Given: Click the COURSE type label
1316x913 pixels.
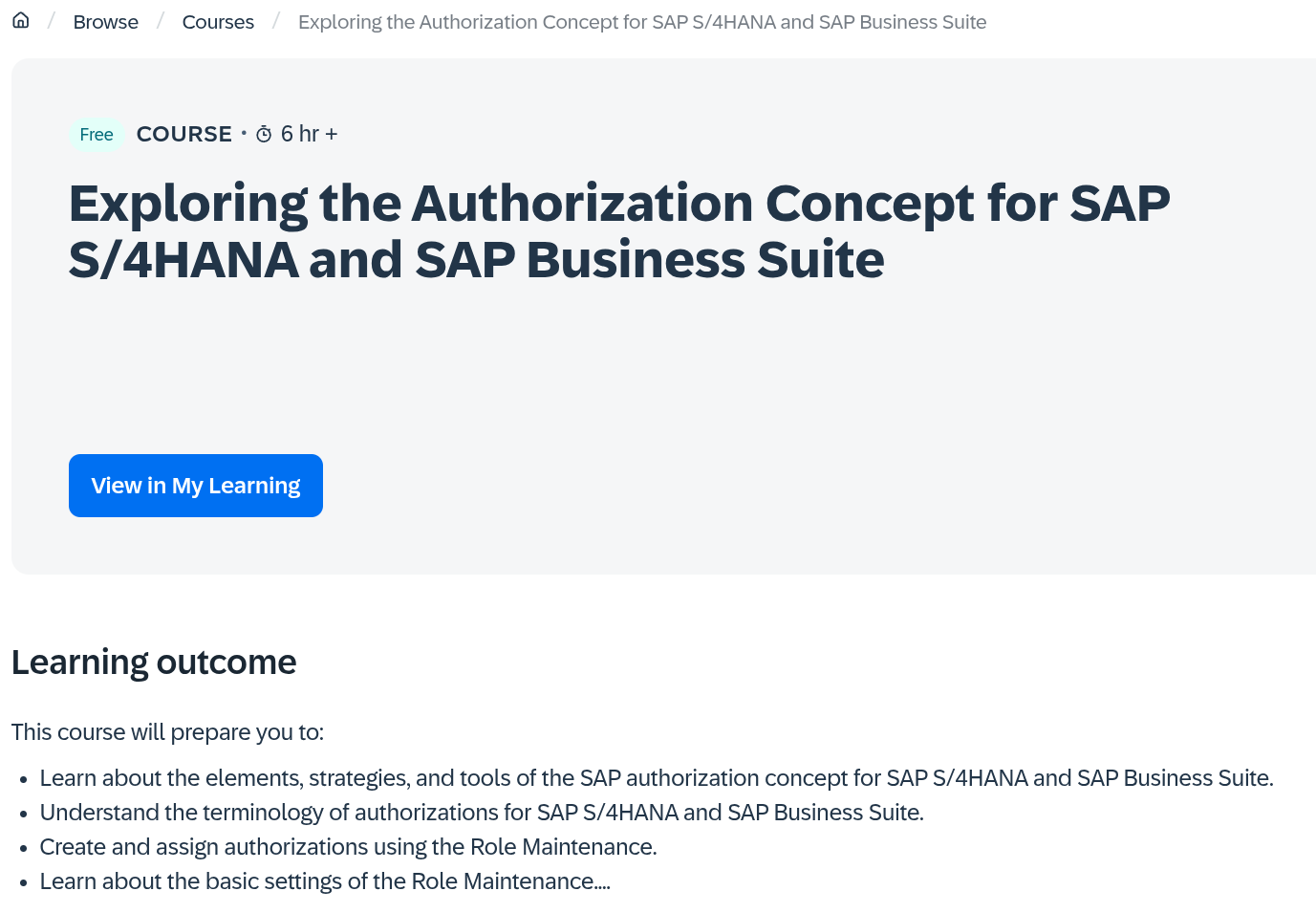Looking at the screenshot, I should [x=184, y=134].
